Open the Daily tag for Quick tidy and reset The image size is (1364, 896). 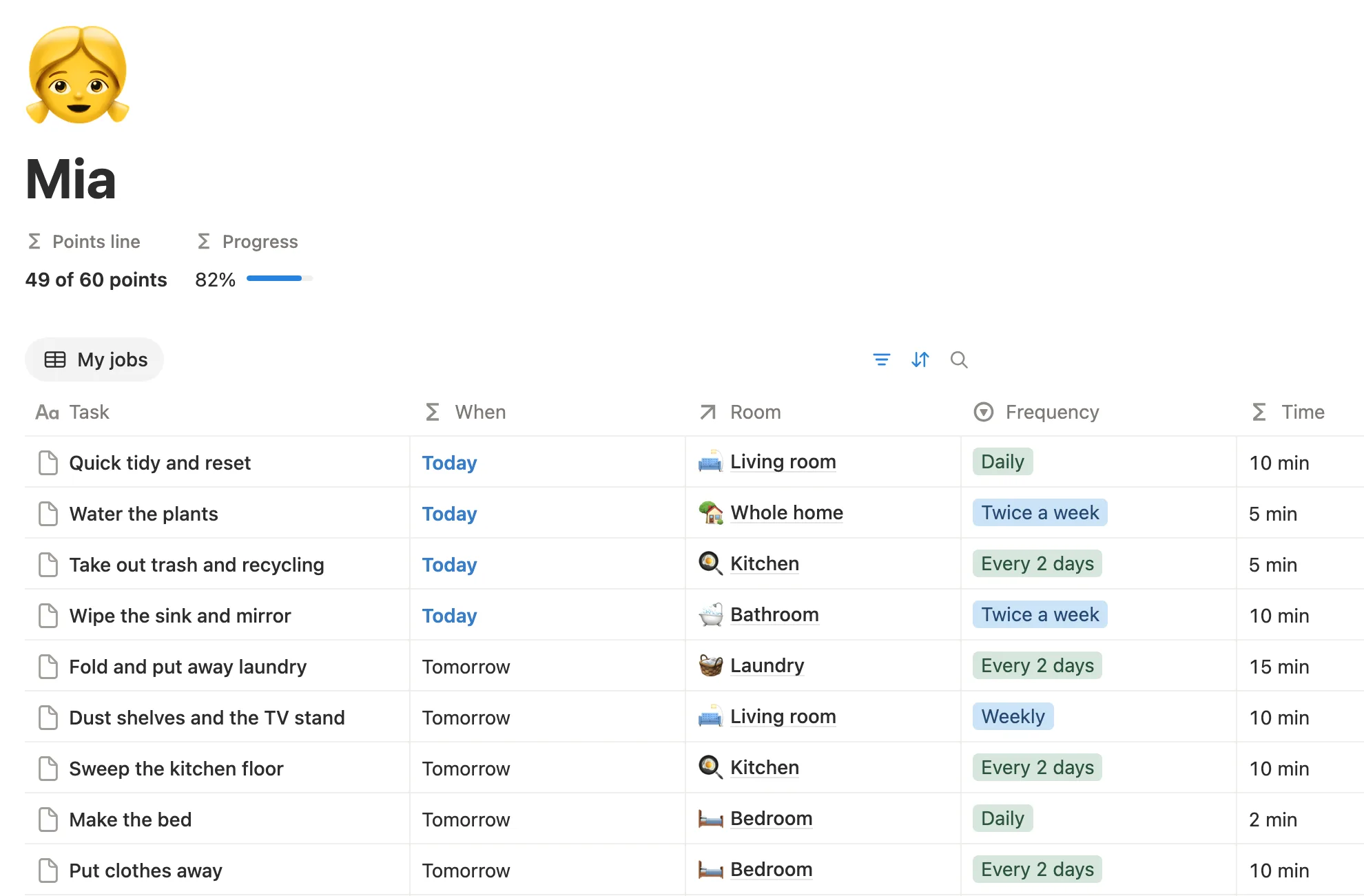pos(1002,461)
